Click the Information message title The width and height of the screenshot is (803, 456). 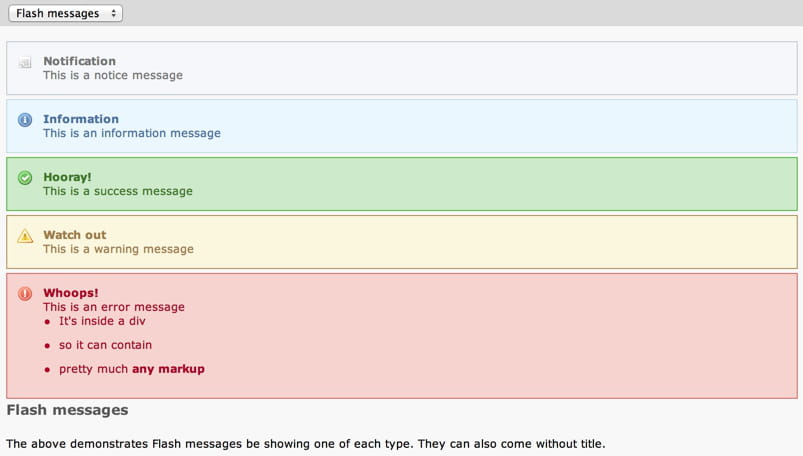81,119
